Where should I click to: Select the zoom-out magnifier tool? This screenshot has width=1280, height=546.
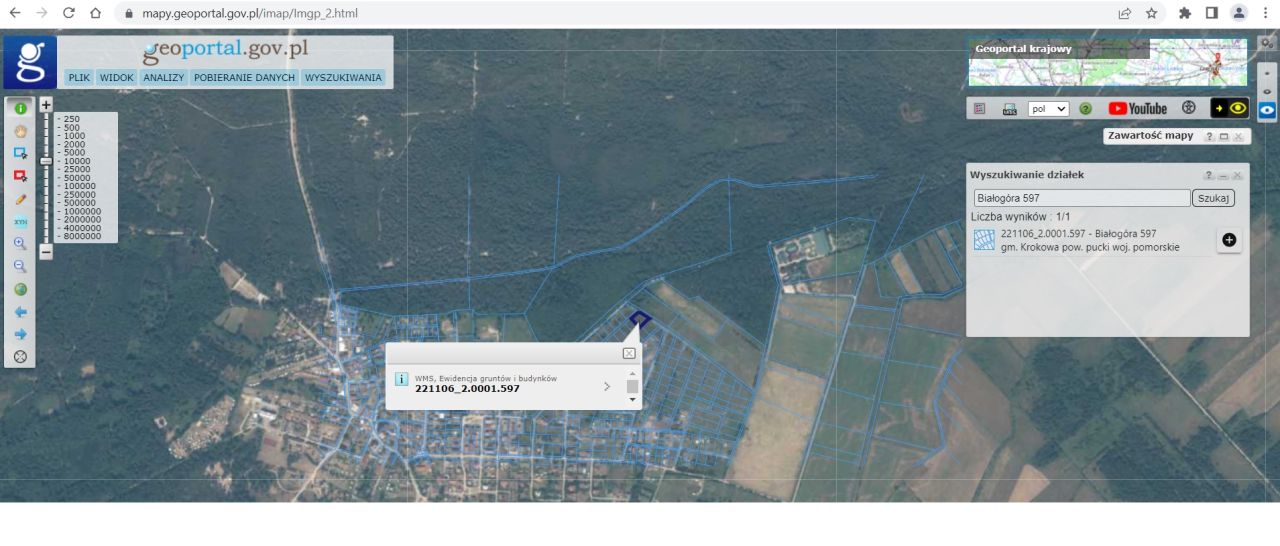20,266
